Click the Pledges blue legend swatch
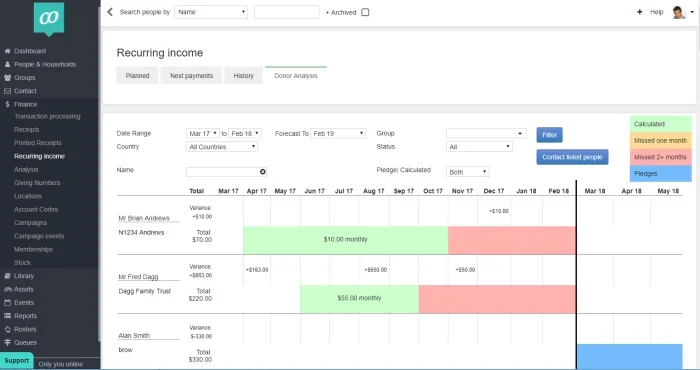 click(x=661, y=174)
